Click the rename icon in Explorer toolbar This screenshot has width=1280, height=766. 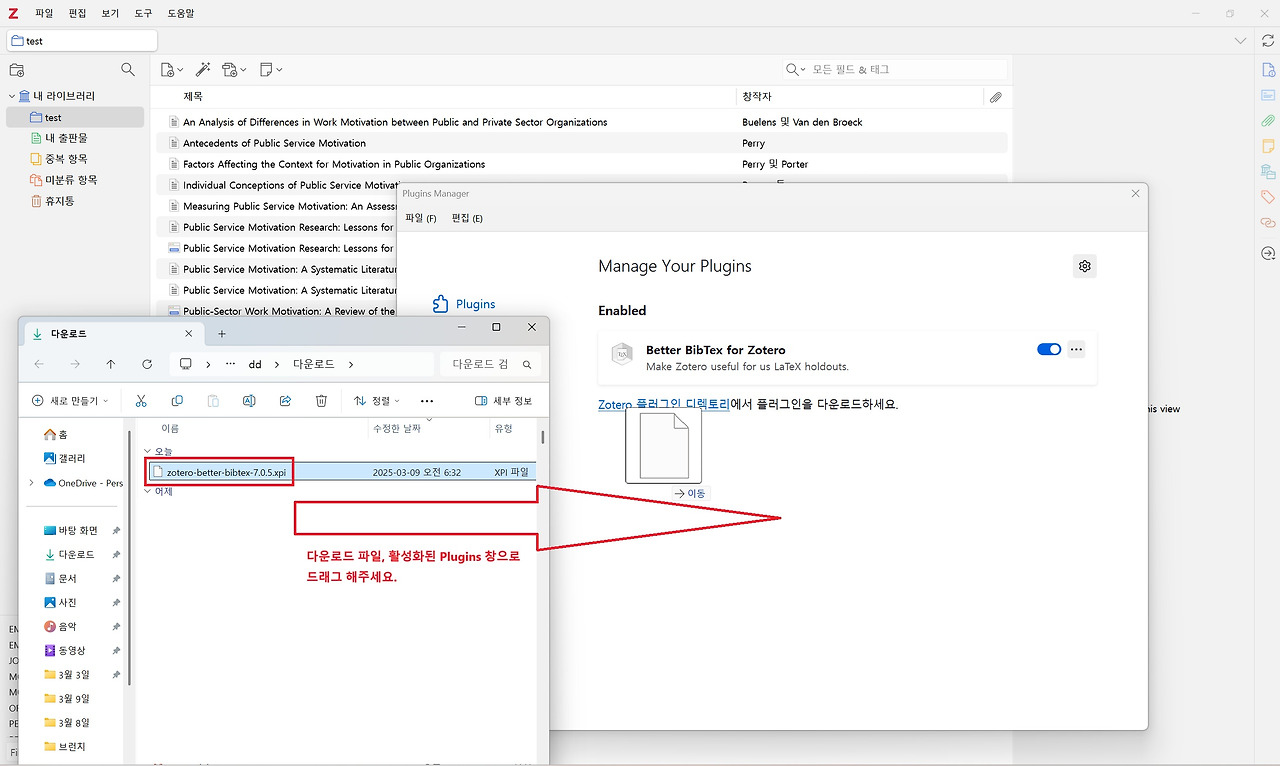pos(249,401)
